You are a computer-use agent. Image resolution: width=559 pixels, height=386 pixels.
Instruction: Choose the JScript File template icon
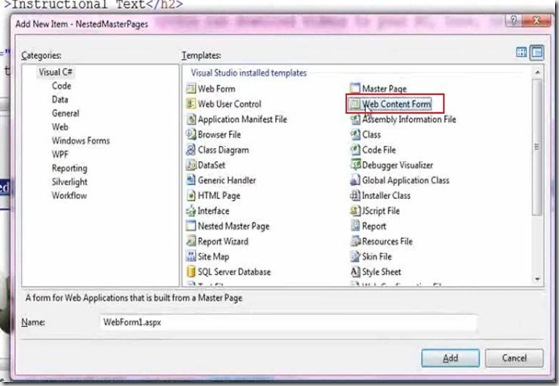(355, 211)
